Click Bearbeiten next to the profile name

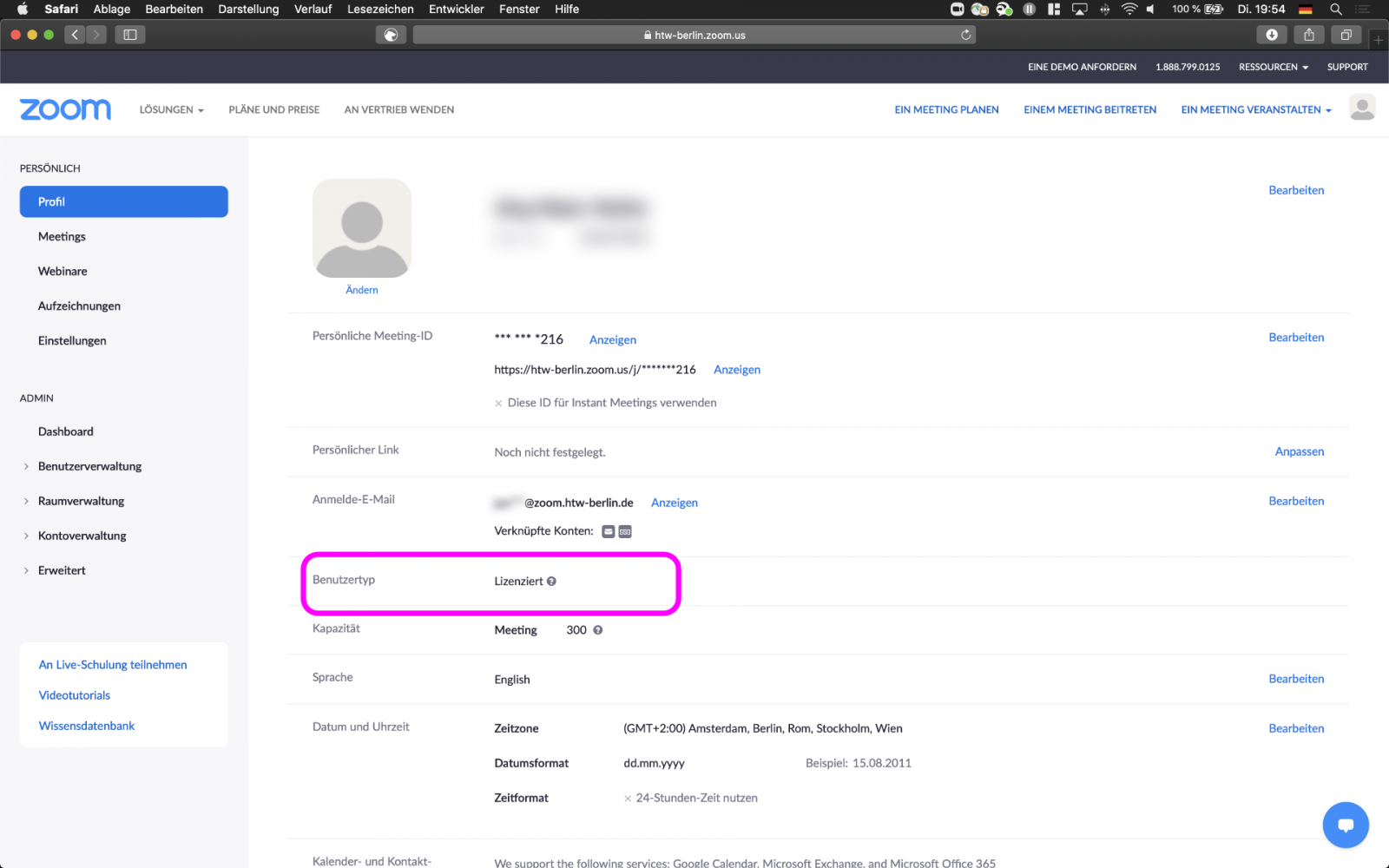click(x=1296, y=190)
